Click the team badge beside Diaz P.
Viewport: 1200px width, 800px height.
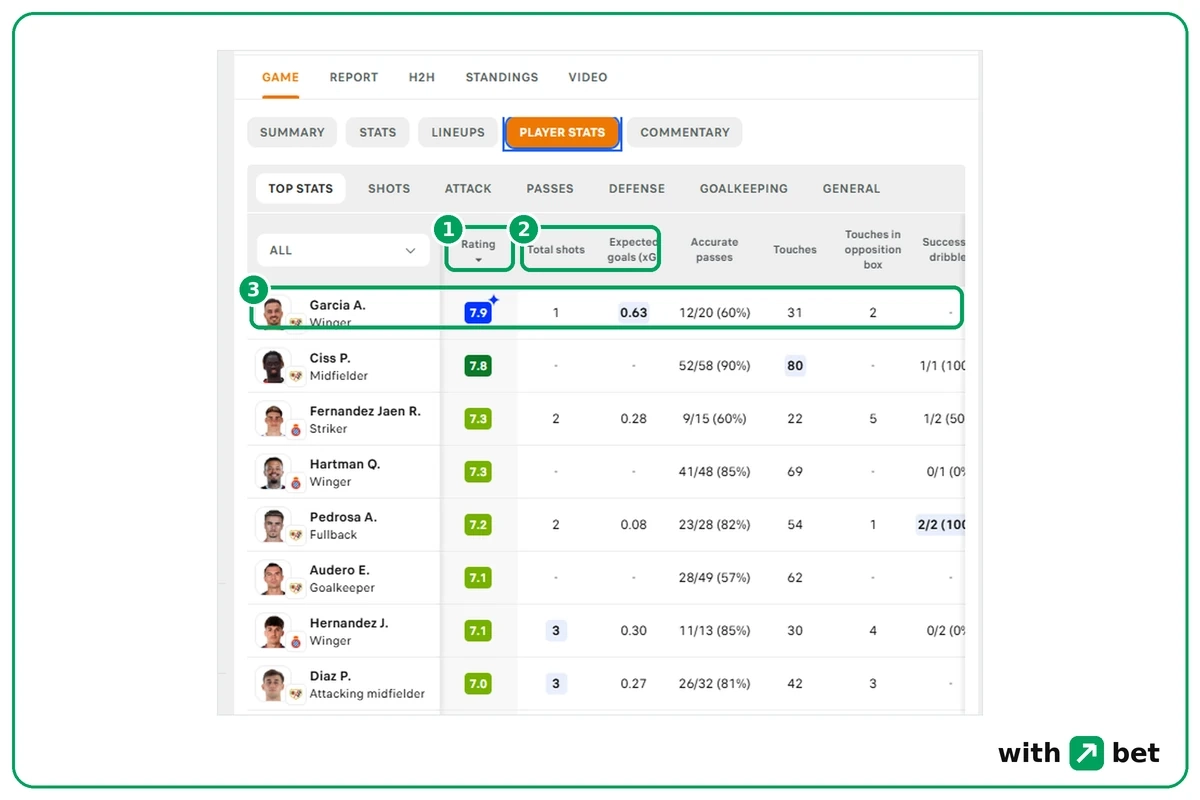coord(296,695)
